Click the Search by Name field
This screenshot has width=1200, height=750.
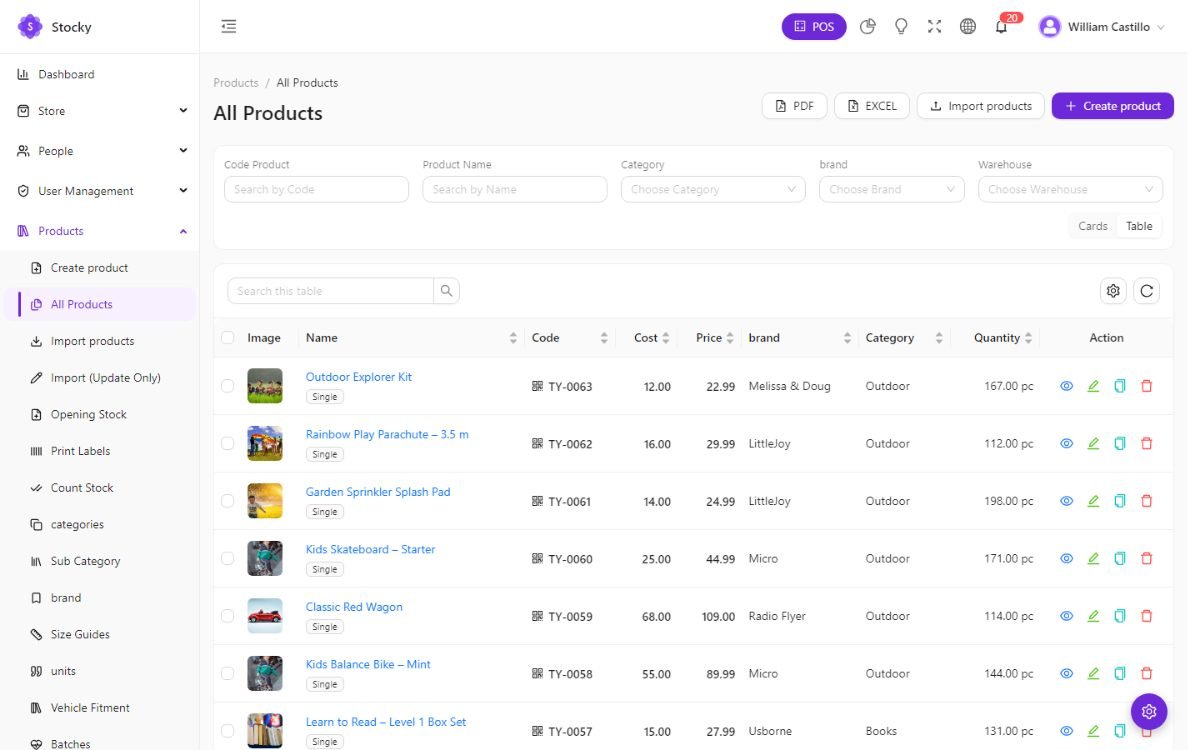(x=515, y=189)
